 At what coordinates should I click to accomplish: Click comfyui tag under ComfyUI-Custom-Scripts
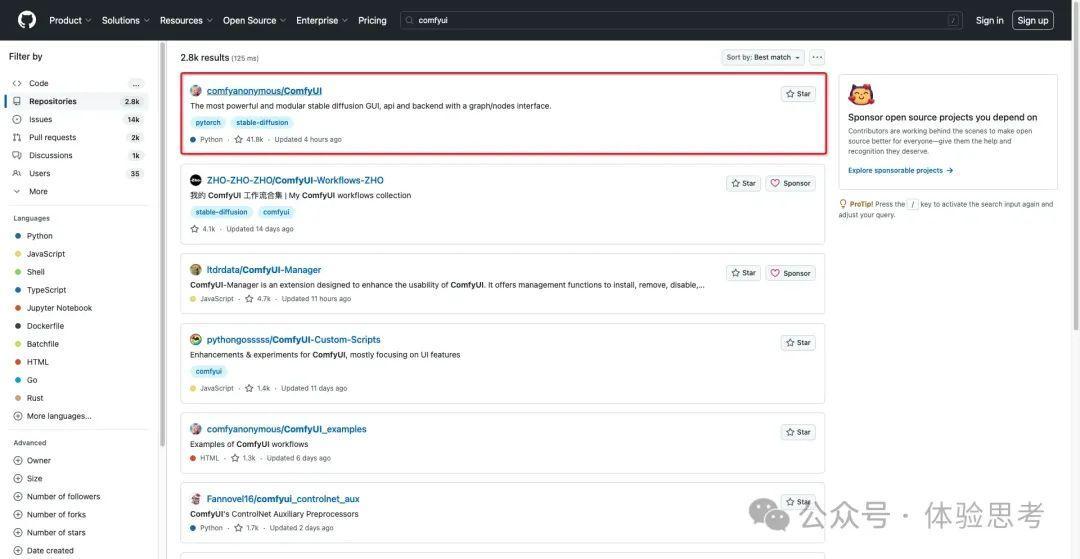[x=209, y=372]
